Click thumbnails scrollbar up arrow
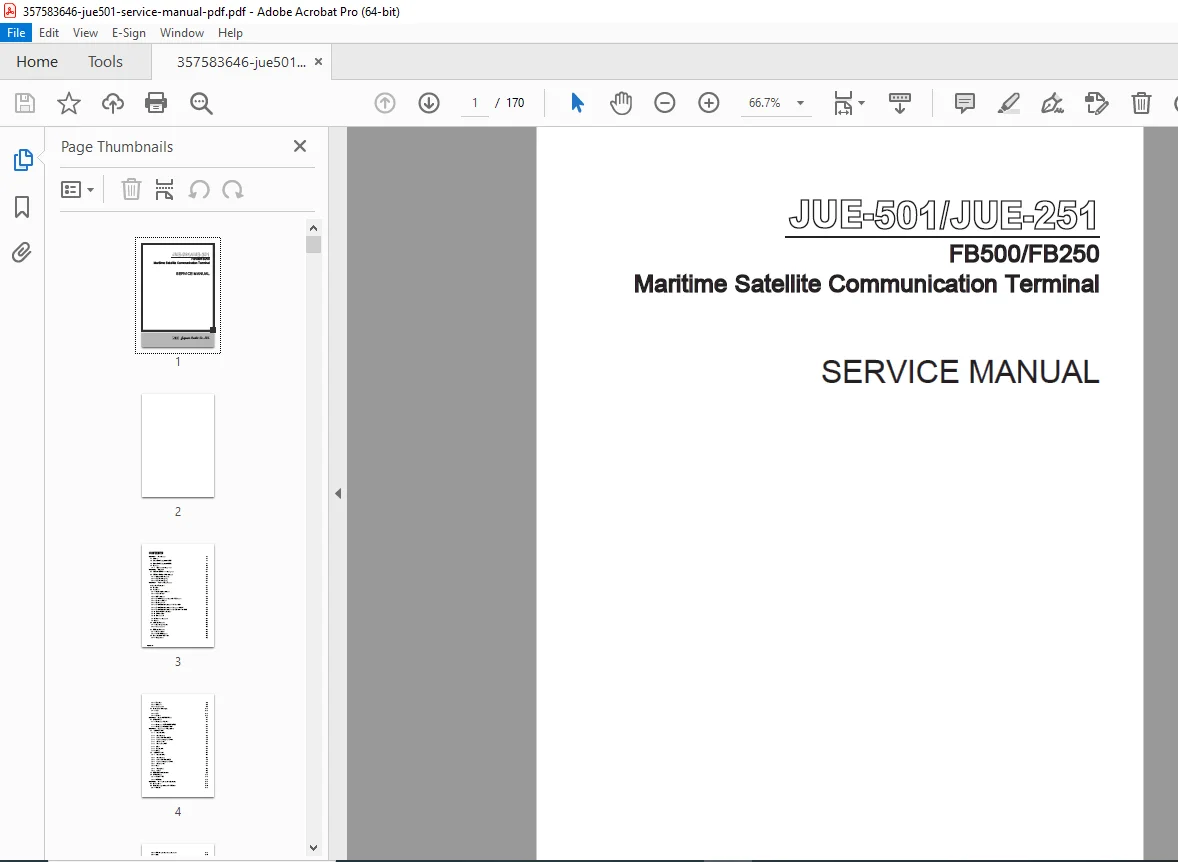The width and height of the screenshot is (1178, 862). pyautogui.click(x=313, y=228)
